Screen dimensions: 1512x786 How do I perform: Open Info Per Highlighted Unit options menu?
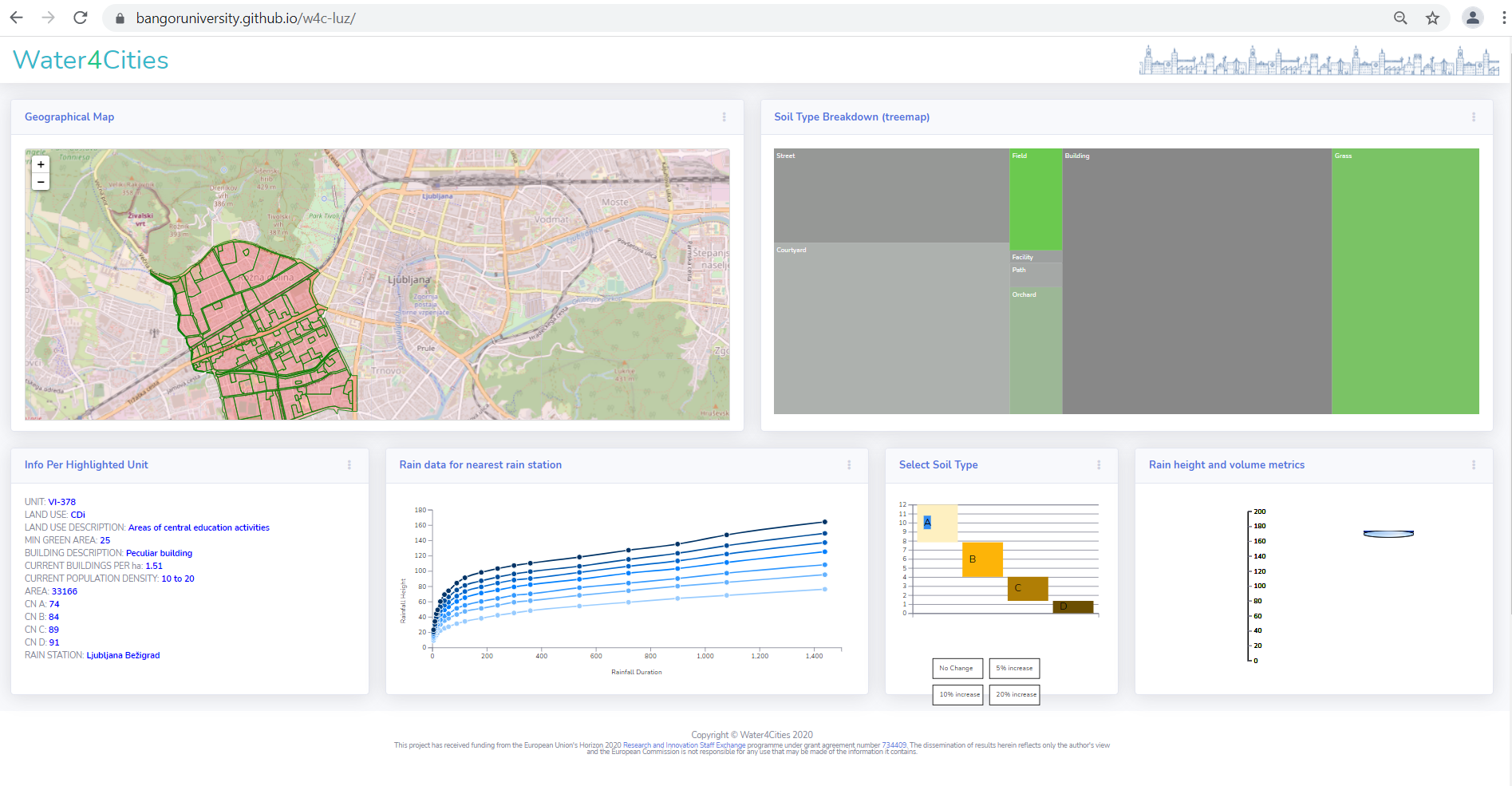click(349, 465)
